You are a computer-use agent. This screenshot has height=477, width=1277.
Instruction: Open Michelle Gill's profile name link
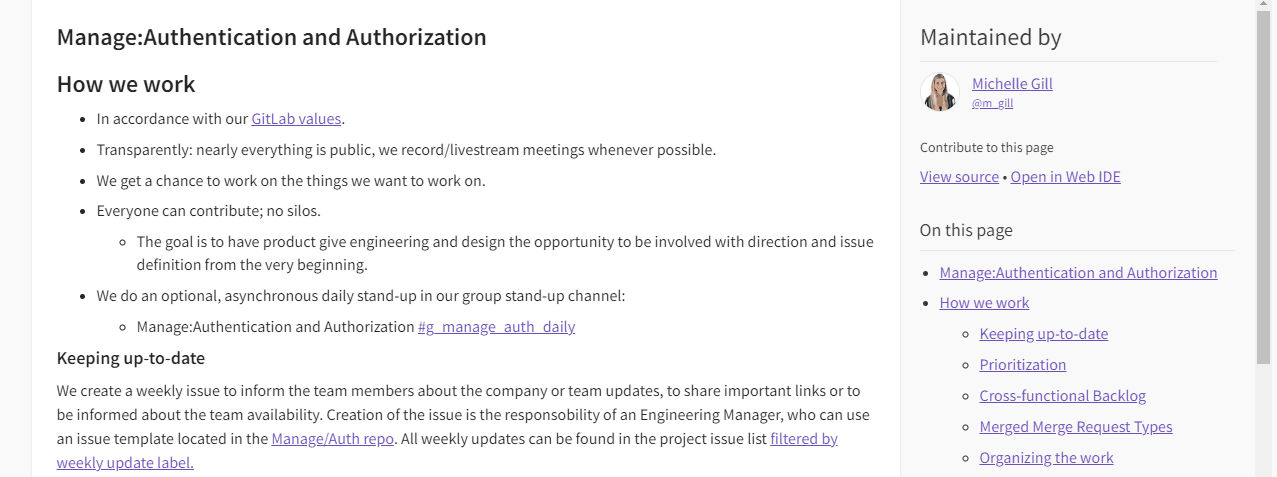[1012, 84]
